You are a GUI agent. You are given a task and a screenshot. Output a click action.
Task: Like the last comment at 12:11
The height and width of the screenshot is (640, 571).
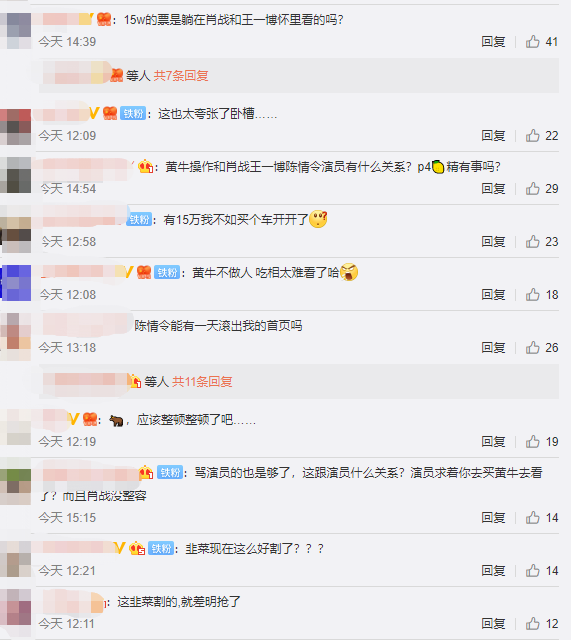pos(533,624)
